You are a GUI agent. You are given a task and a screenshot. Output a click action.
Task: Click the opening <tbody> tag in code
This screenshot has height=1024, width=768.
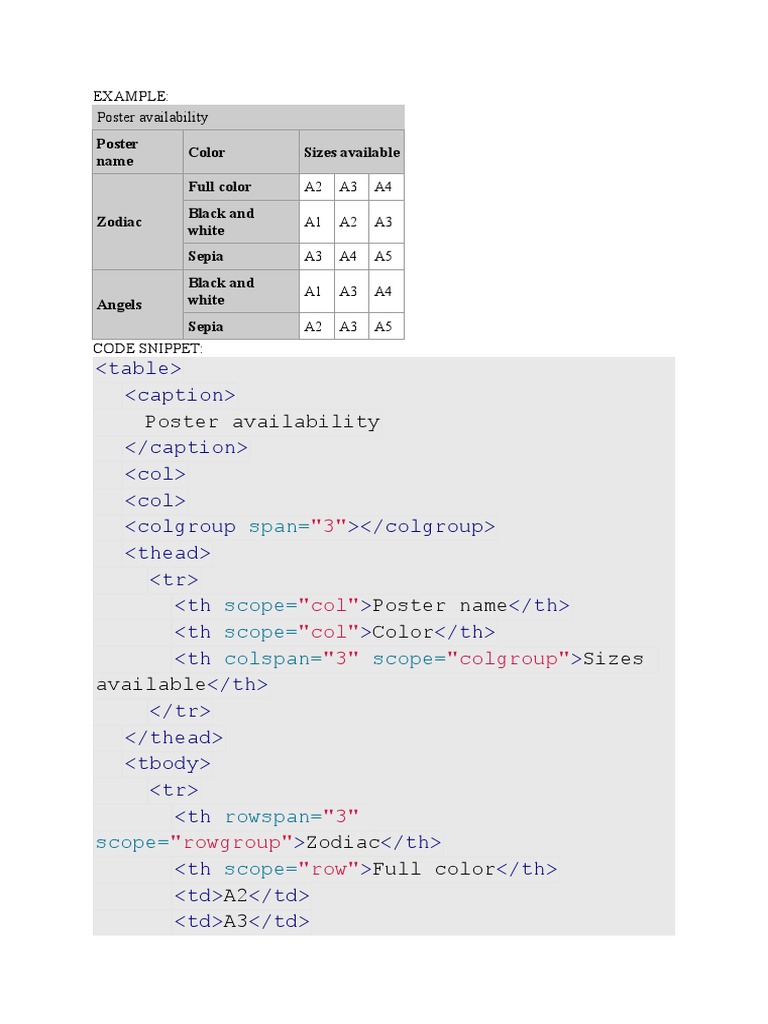pos(168,764)
